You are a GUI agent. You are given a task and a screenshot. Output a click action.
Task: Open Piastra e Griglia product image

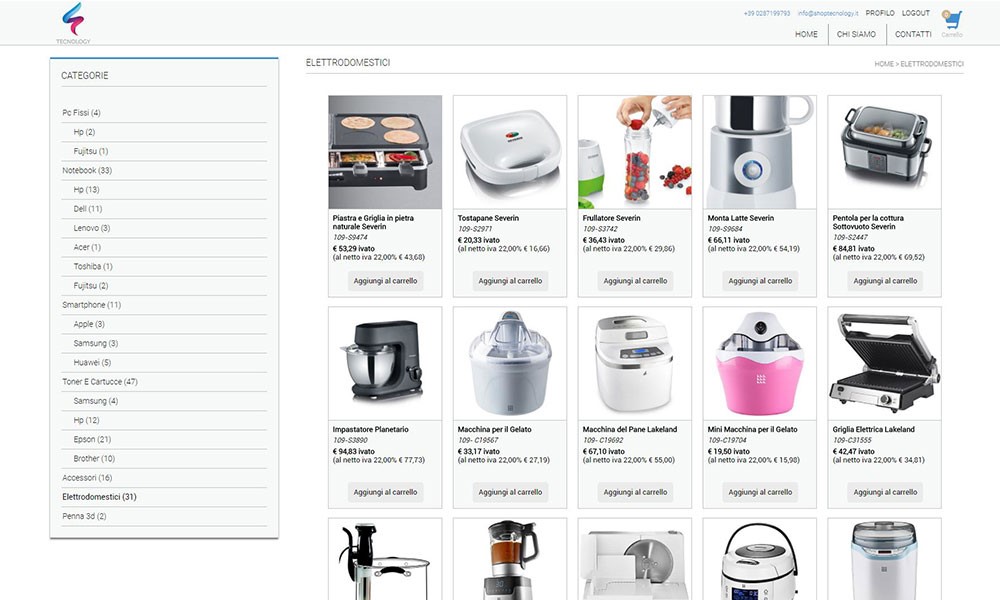[385, 152]
